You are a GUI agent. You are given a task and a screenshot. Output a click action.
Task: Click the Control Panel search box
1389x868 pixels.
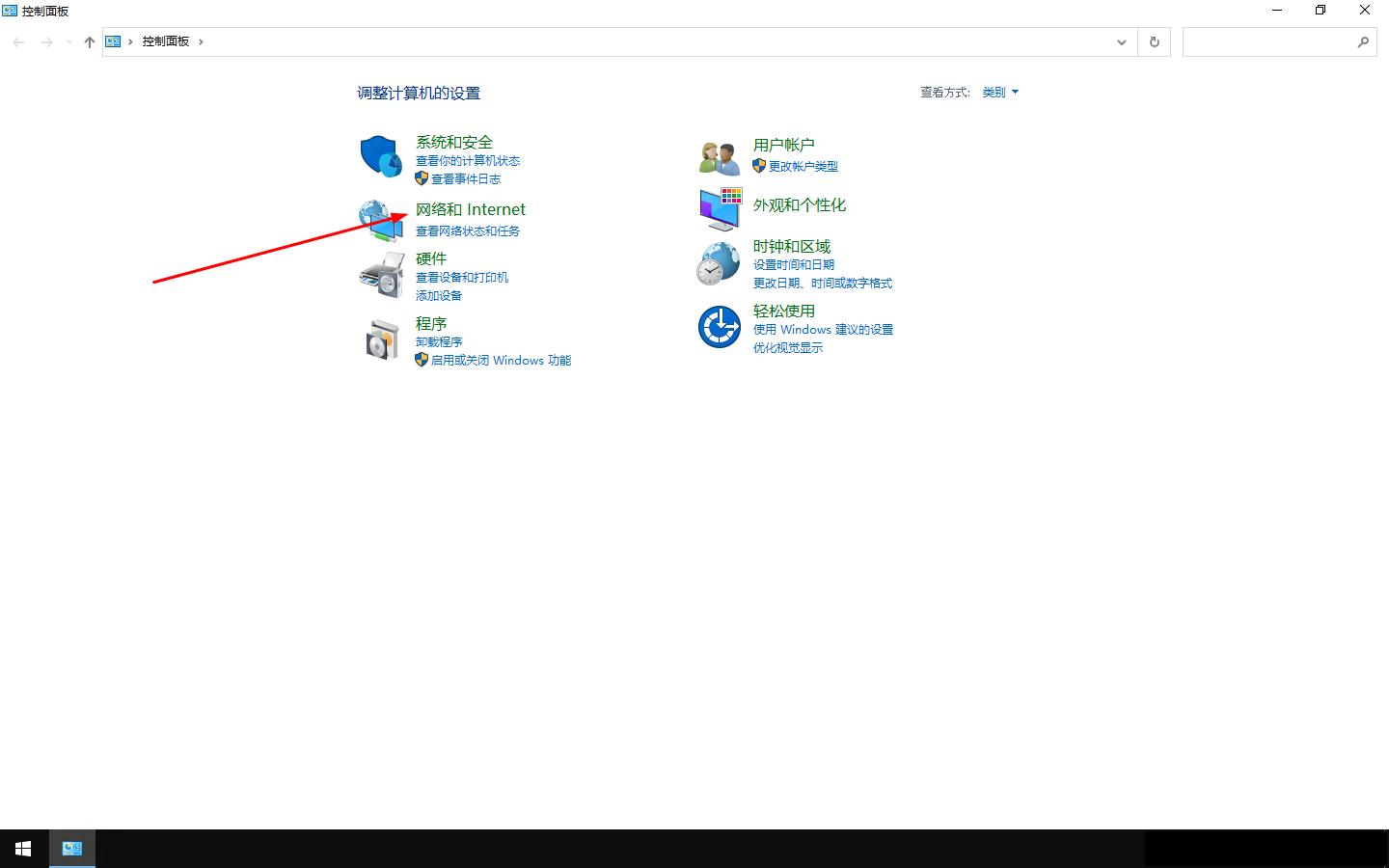(x=1268, y=42)
